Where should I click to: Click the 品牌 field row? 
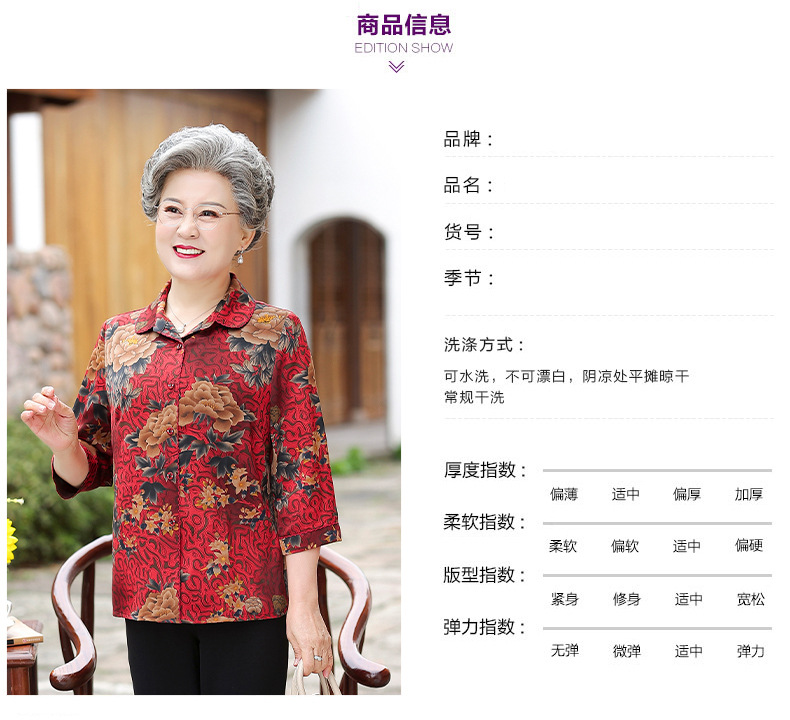pyautogui.click(x=608, y=140)
